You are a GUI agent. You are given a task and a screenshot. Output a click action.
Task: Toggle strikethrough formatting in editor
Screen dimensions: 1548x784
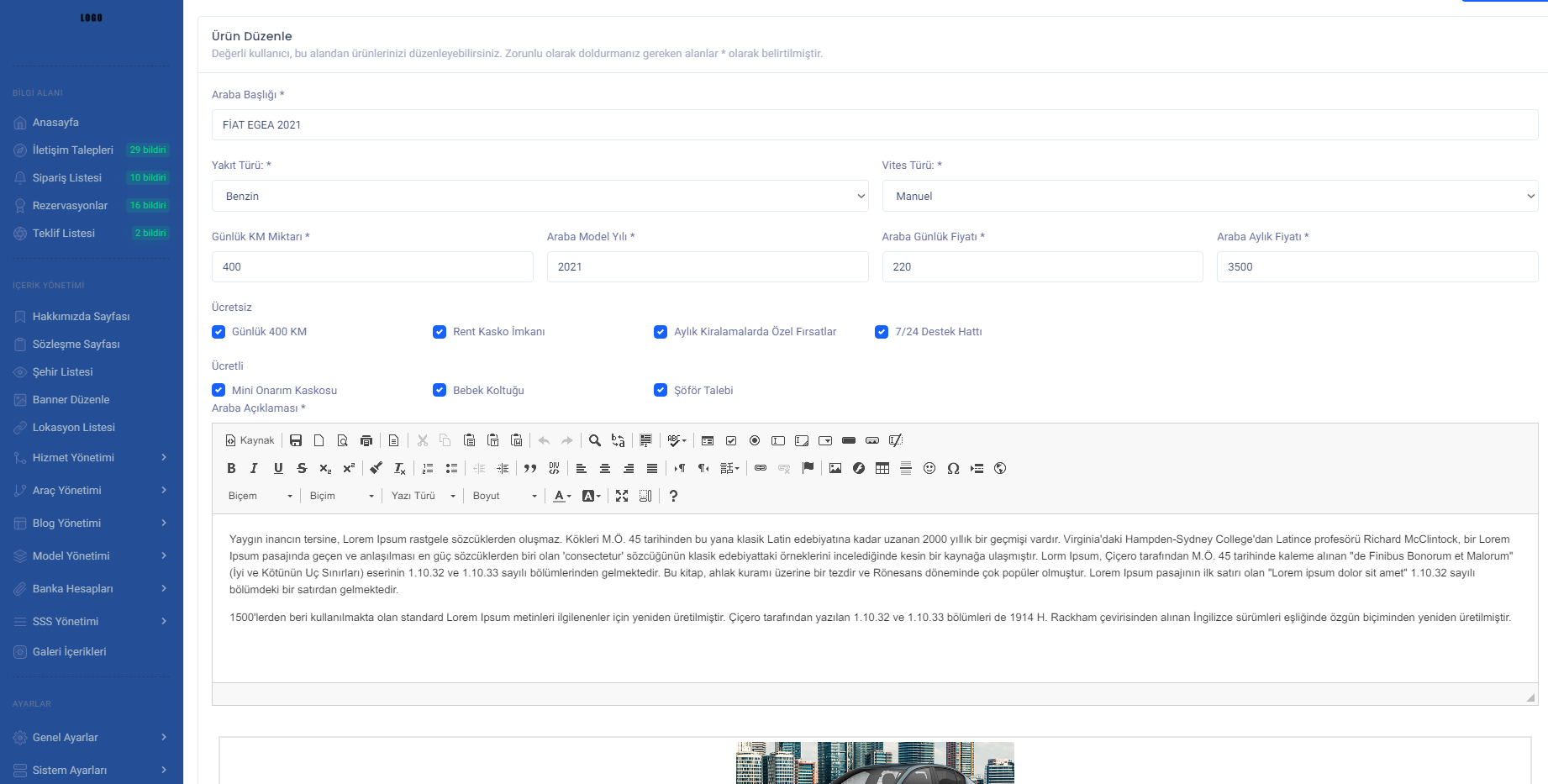click(x=302, y=468)
